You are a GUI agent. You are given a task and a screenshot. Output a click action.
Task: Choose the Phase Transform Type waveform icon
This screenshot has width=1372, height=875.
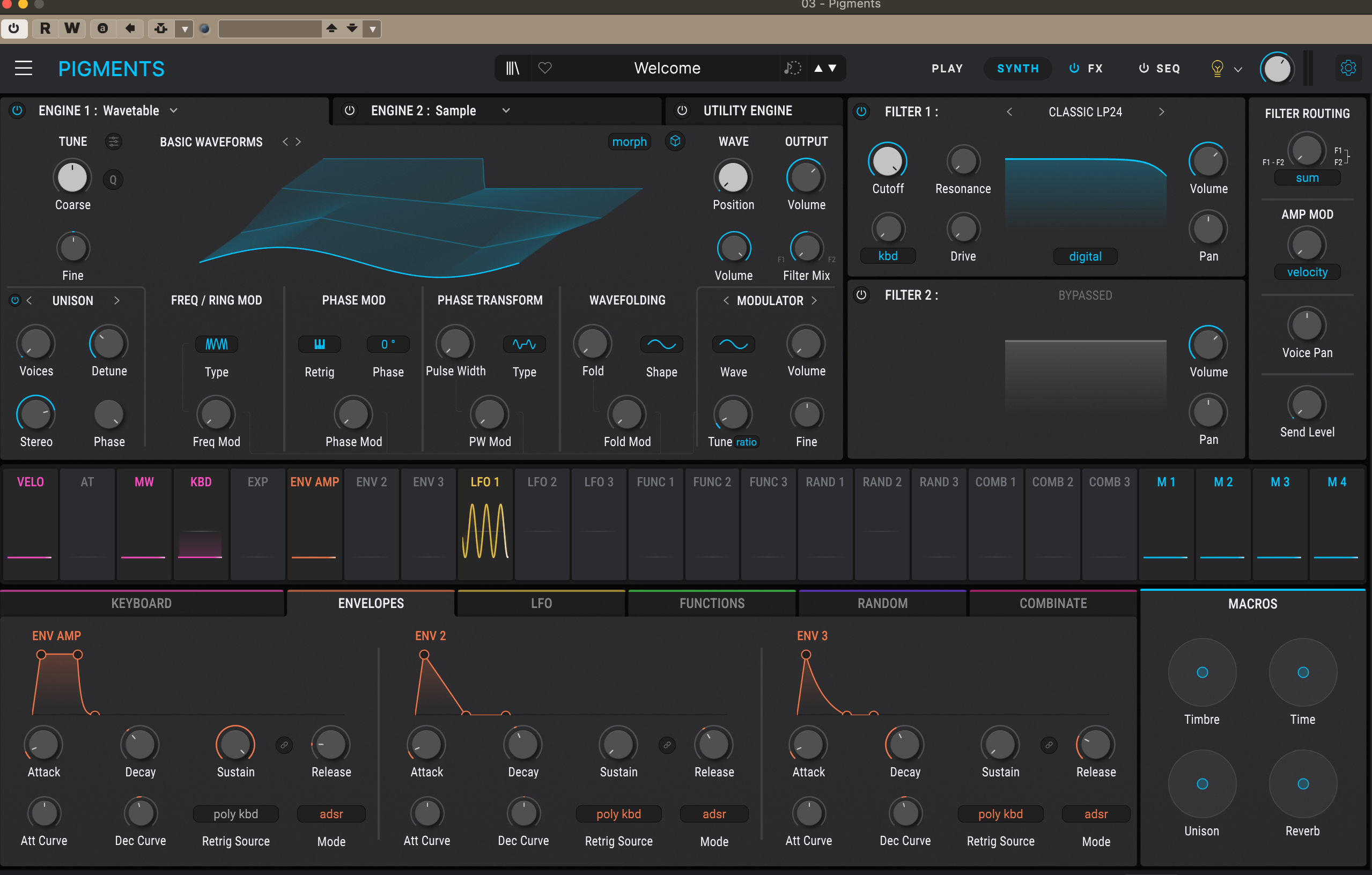coord(524,344)
